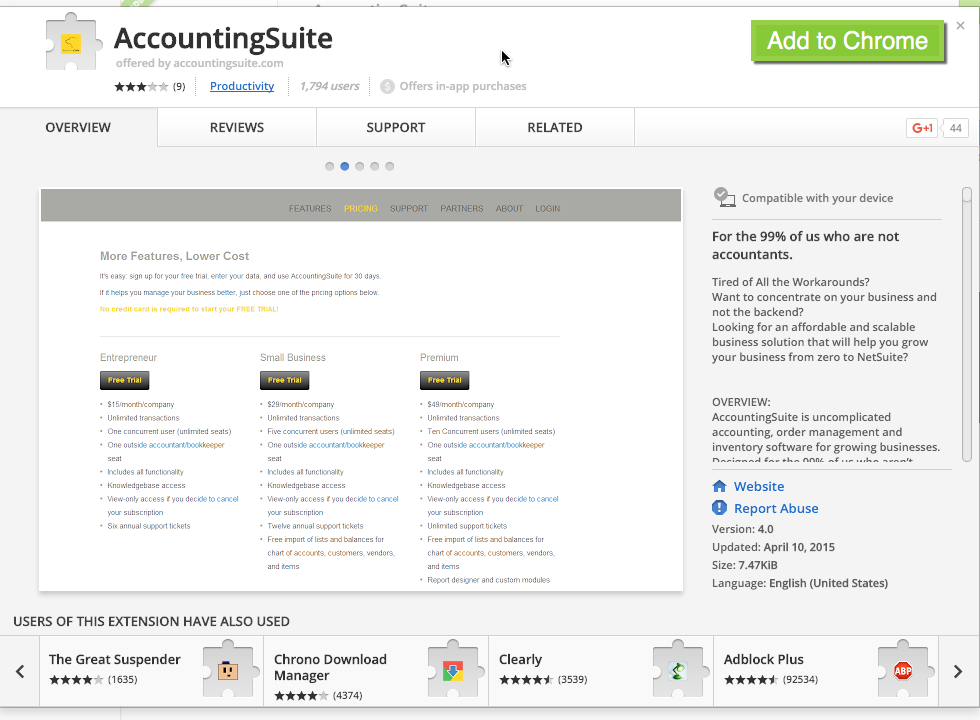Click the Report Abuse link
The height and width of the screenshot is (720, 980).
pos(776,508)
